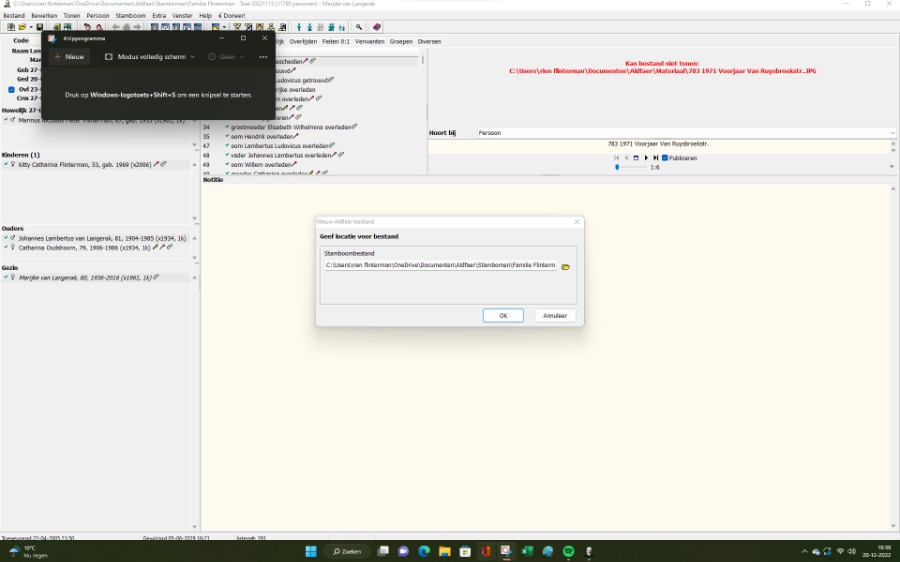Image resolution: width=900 pixels, height=562 pixels.
Task: Click the save diskette toolbar icon
Action: [38, 27]
